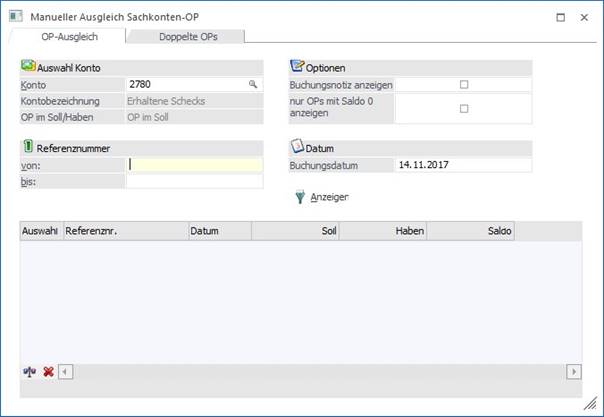Toggle nur OPs mit Saldo 0 anzeigen
The image size is (604, 417).
click(x=463, y=108)
